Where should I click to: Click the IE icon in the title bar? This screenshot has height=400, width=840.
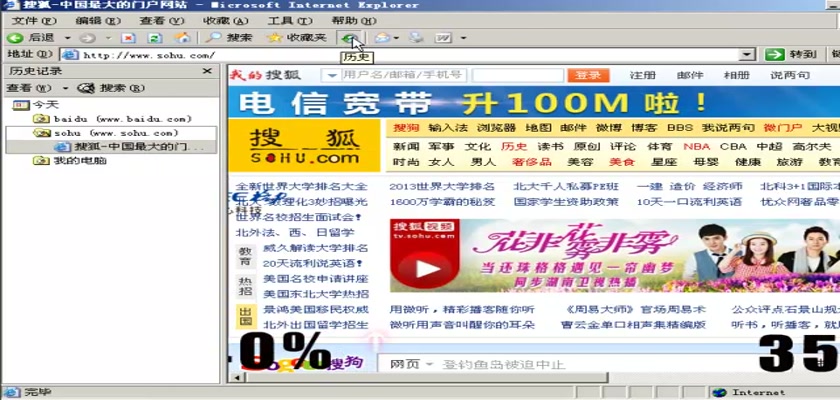coord(10,5)
